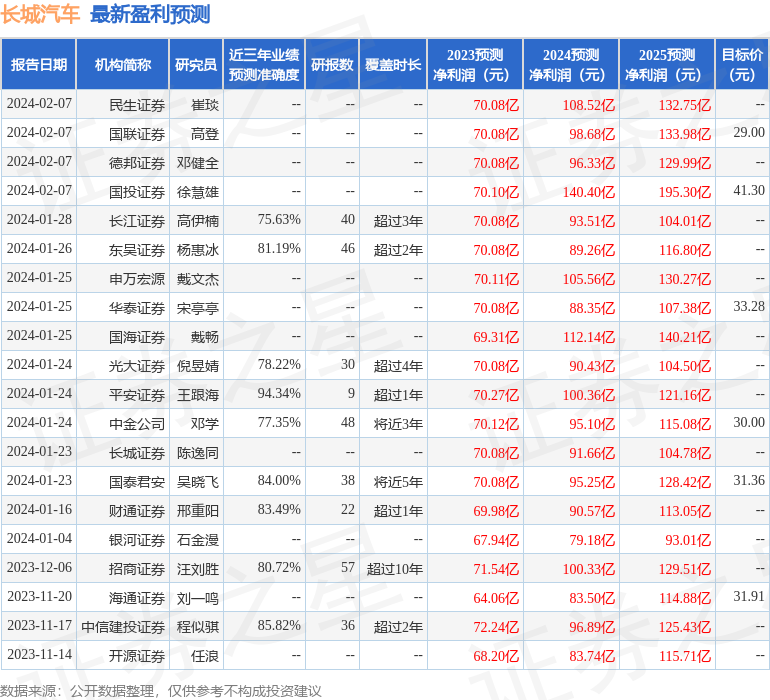This screenshot has height=700, width=770.
Task: Click the 93.01亿 2025 forecast value
Action: click(x=688, y=540)
